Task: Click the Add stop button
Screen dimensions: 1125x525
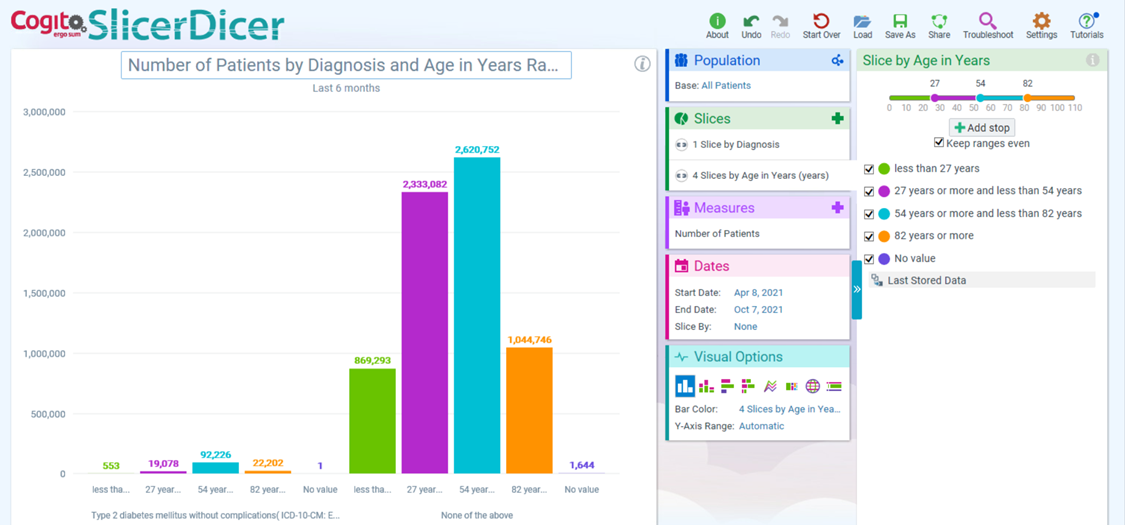Action: [982, 128]
